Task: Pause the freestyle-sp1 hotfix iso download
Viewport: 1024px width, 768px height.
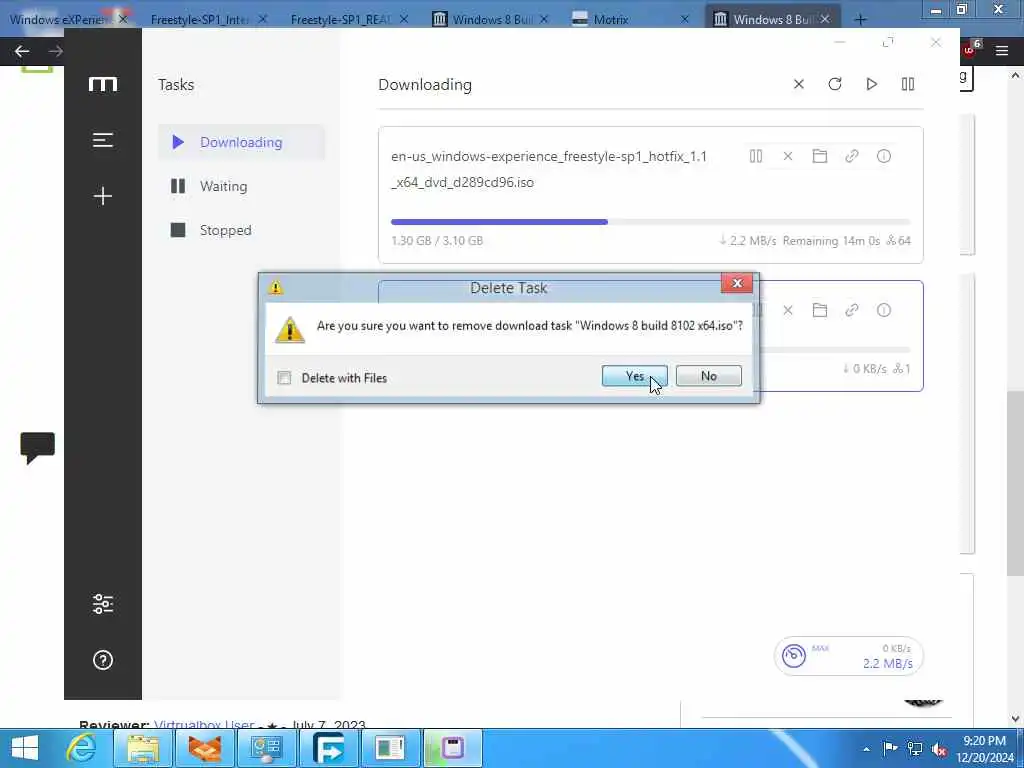Action: click(x=756, y=156)
